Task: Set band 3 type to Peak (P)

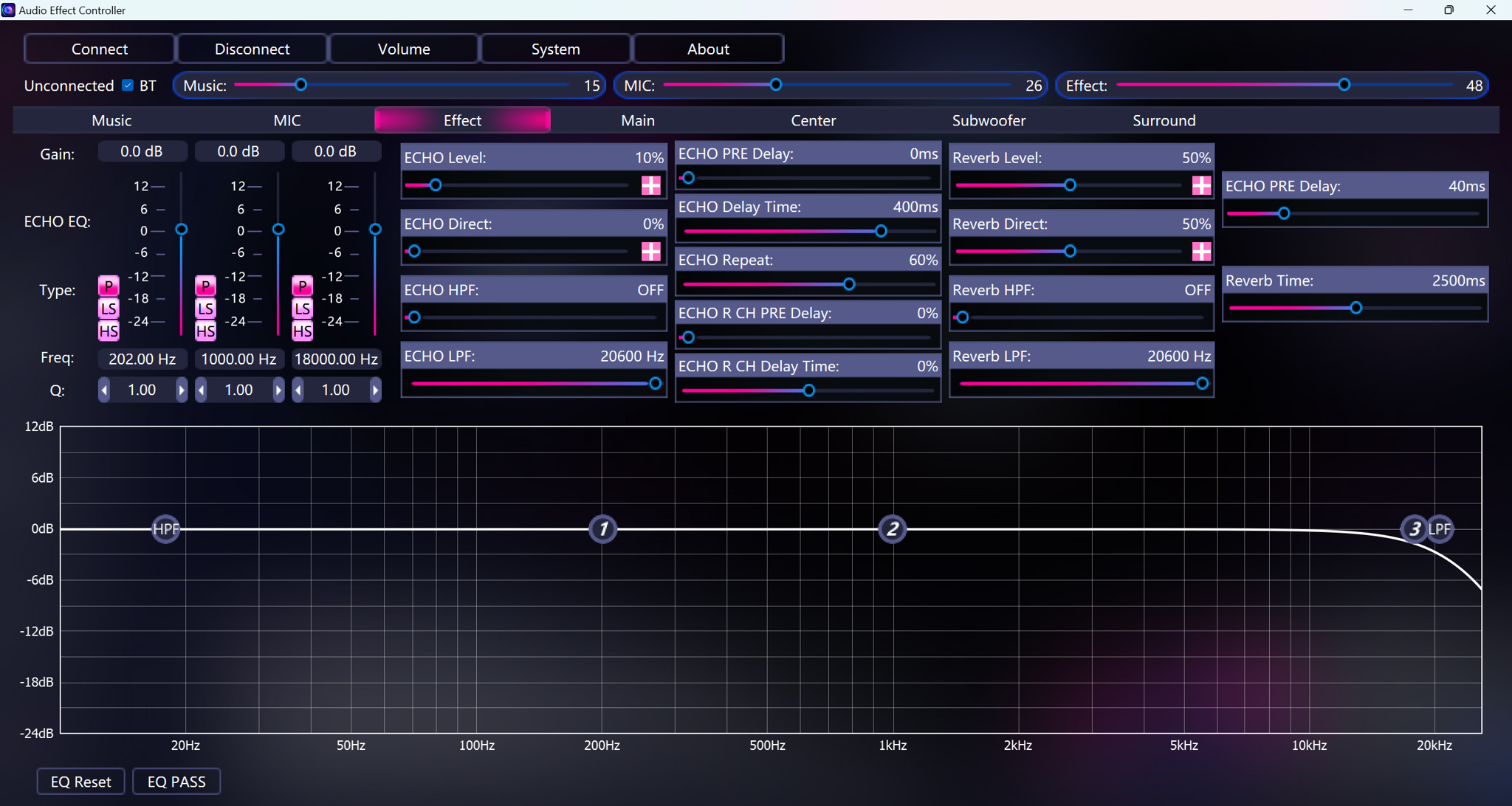Action: (x=302, y=286)
